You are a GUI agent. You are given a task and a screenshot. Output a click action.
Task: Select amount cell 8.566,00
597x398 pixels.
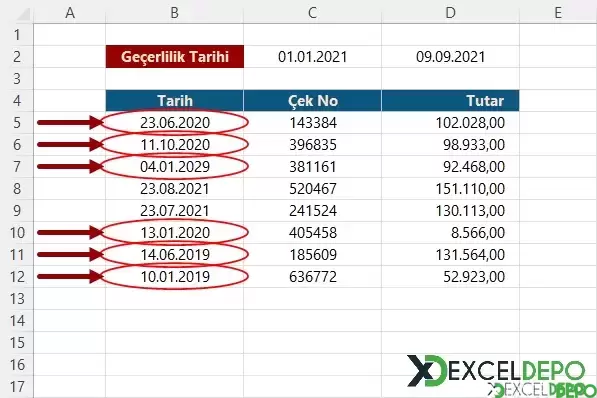(x=450, y=233)
